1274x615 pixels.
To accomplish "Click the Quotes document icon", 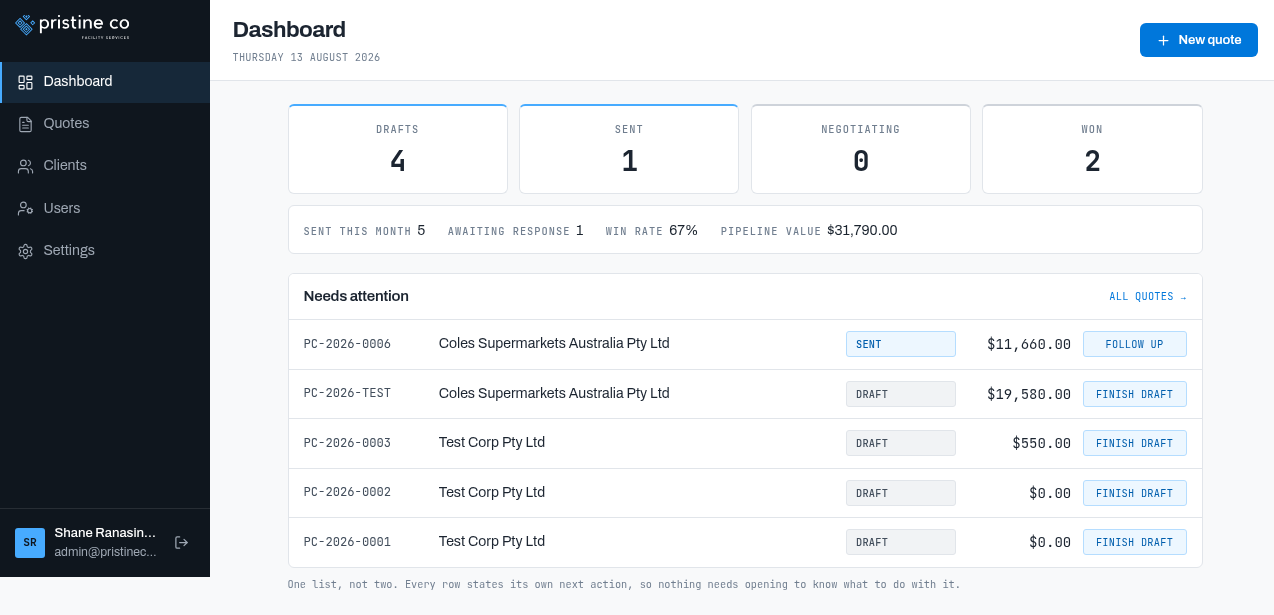I will [26, 124].
